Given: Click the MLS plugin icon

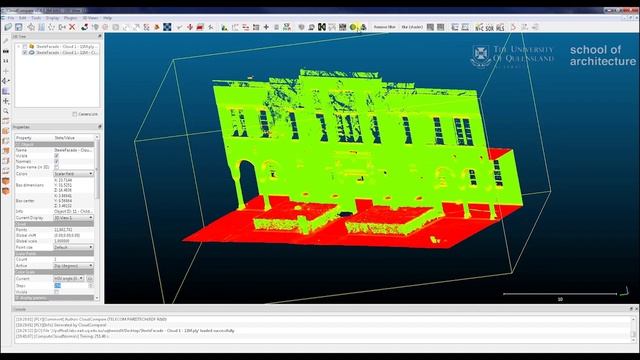Looking at the screenshot, I should (500, 27).
